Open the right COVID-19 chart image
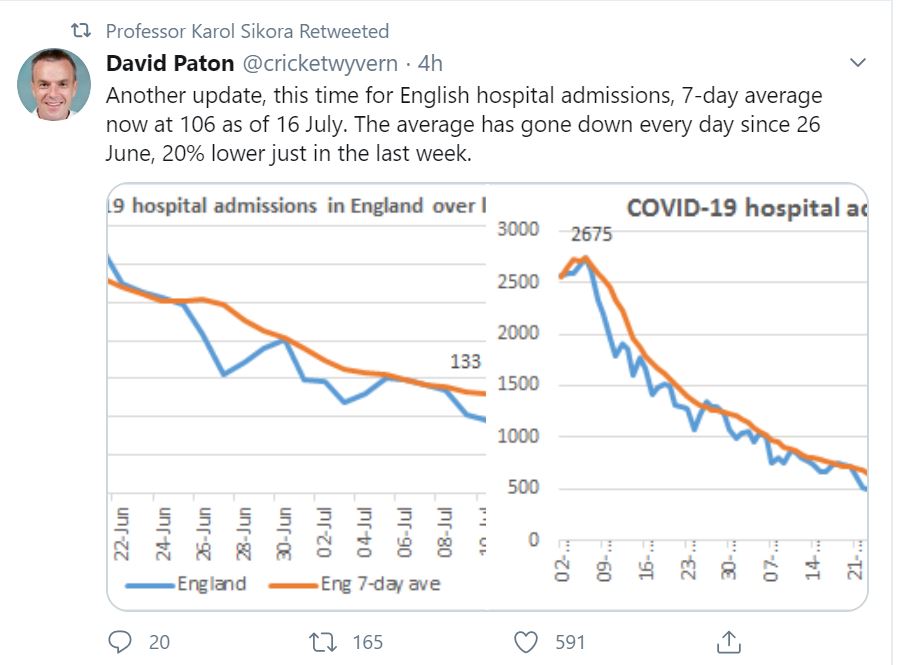897x665 pixels. coord(677,395)
